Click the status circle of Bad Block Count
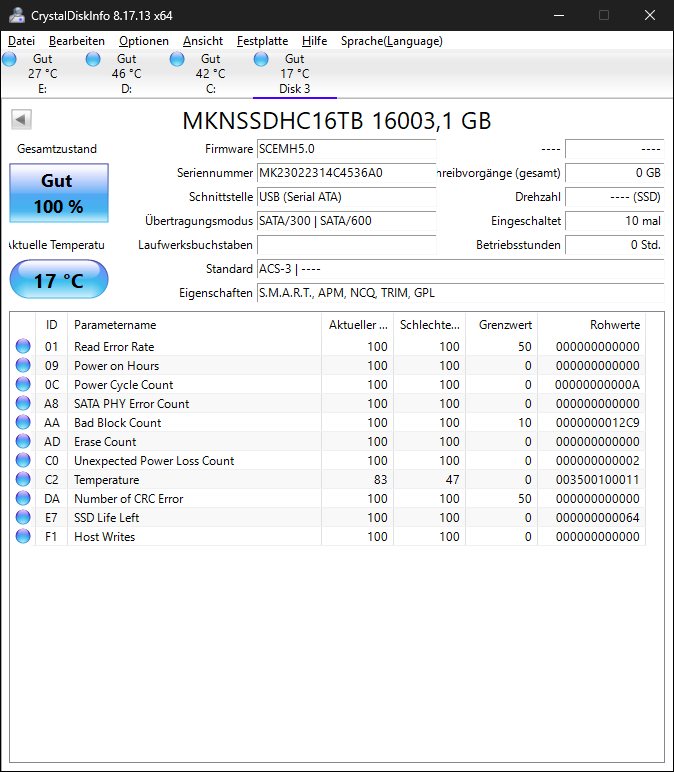The image size is (674, 772). (x=23, y=422)
